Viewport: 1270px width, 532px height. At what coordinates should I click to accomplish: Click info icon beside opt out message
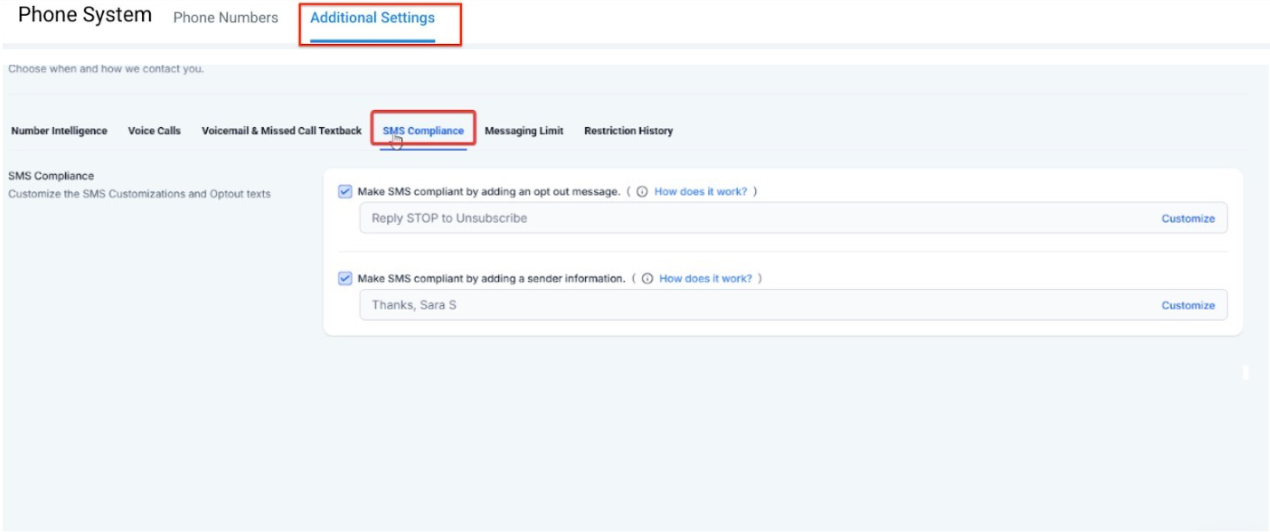642,192
